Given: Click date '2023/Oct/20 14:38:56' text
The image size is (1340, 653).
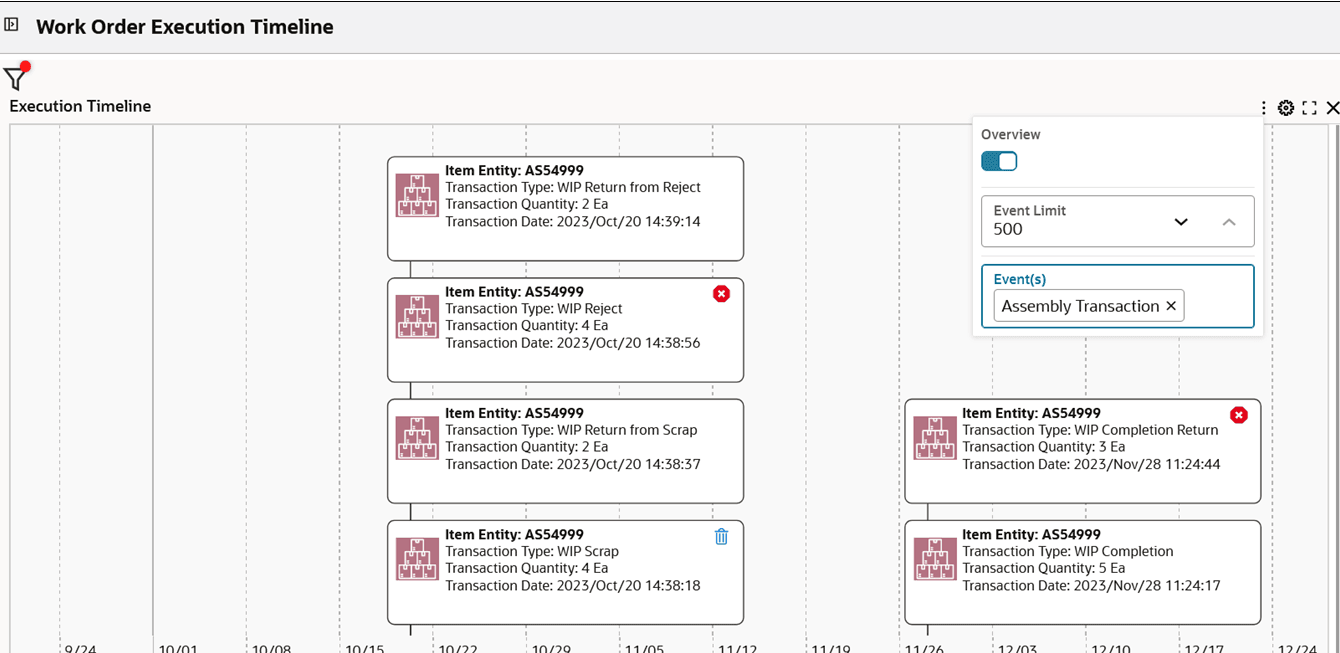Looking at the screenshot, I should pos(627,342).
